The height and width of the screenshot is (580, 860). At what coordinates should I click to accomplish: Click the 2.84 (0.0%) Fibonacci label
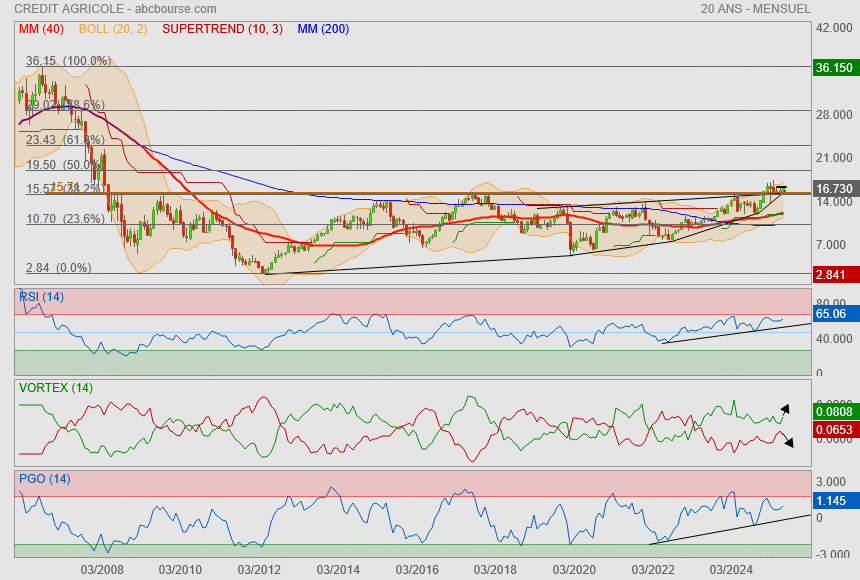[x=59, y=268]
